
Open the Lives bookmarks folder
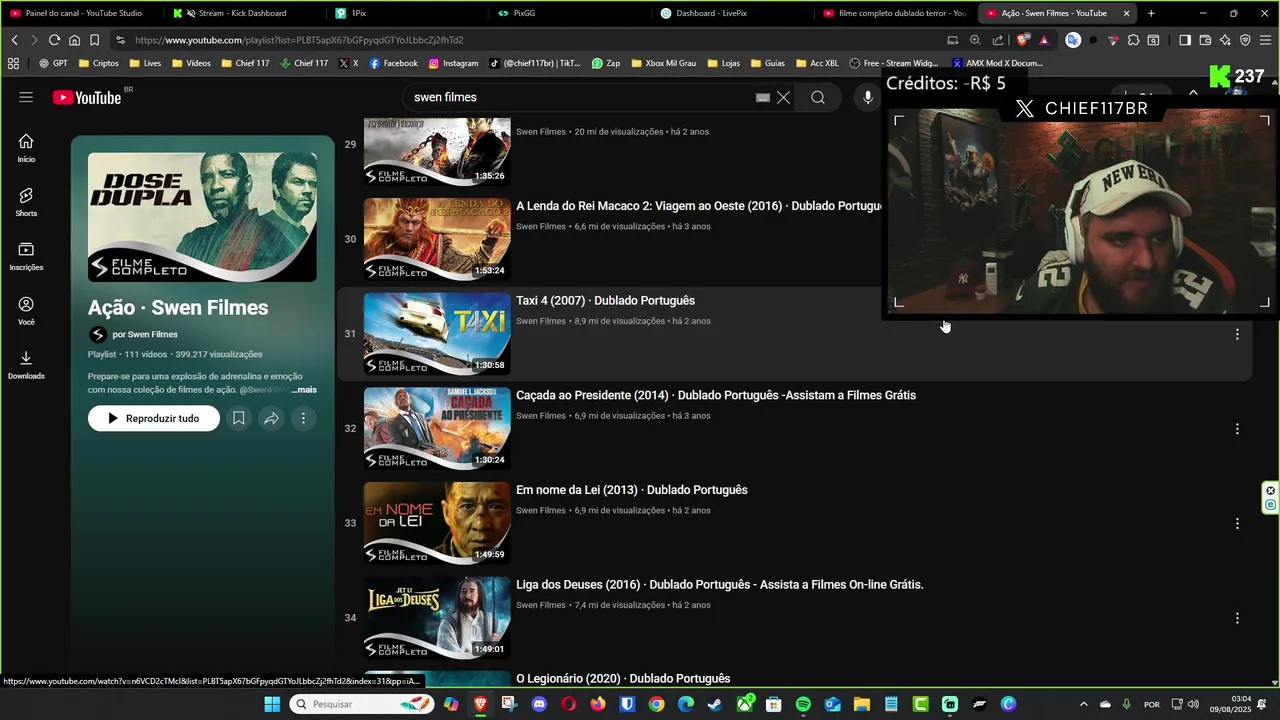pyautogui.click(x=145, y=63)
